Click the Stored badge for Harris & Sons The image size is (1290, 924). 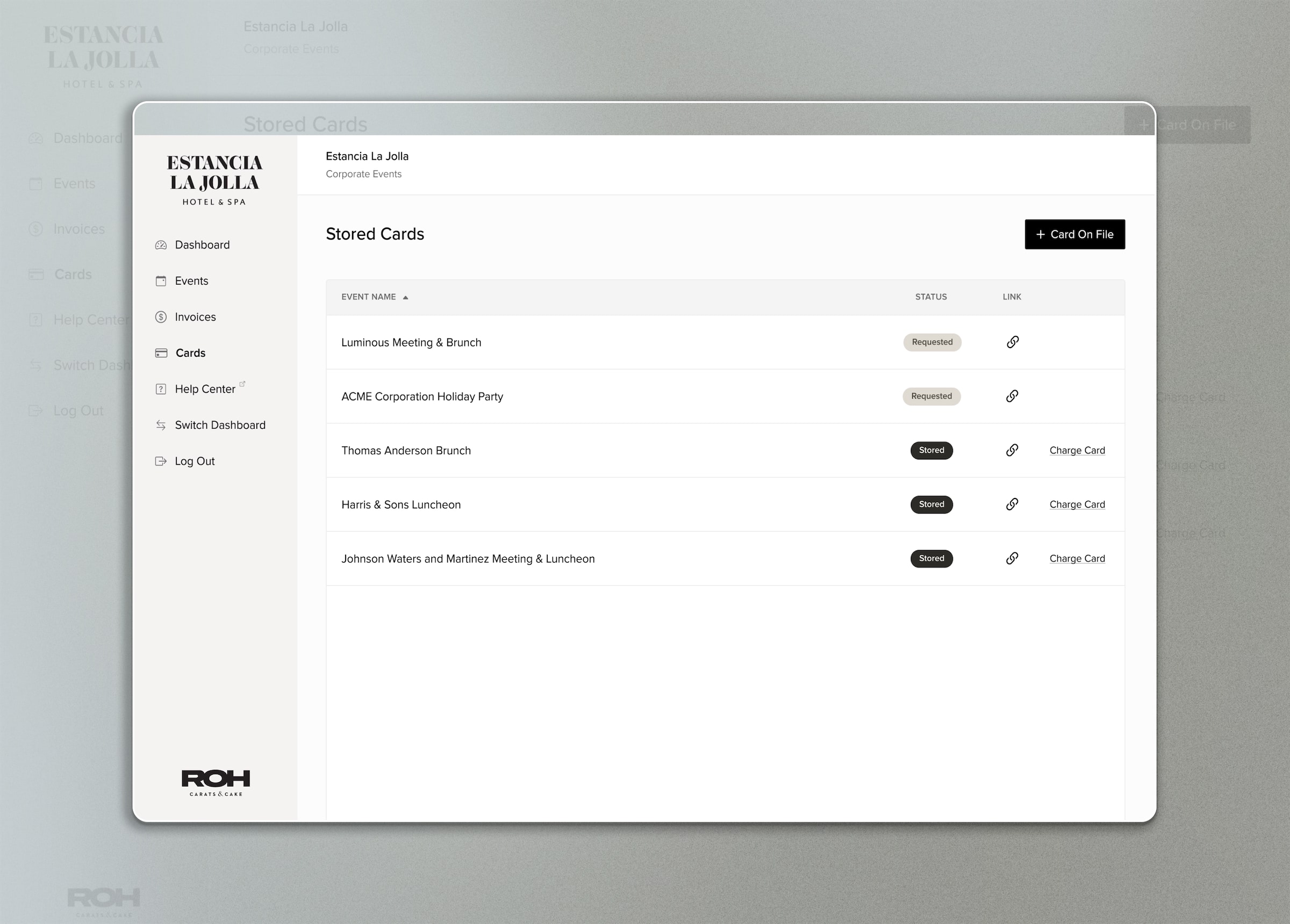[x=931, y=504]
